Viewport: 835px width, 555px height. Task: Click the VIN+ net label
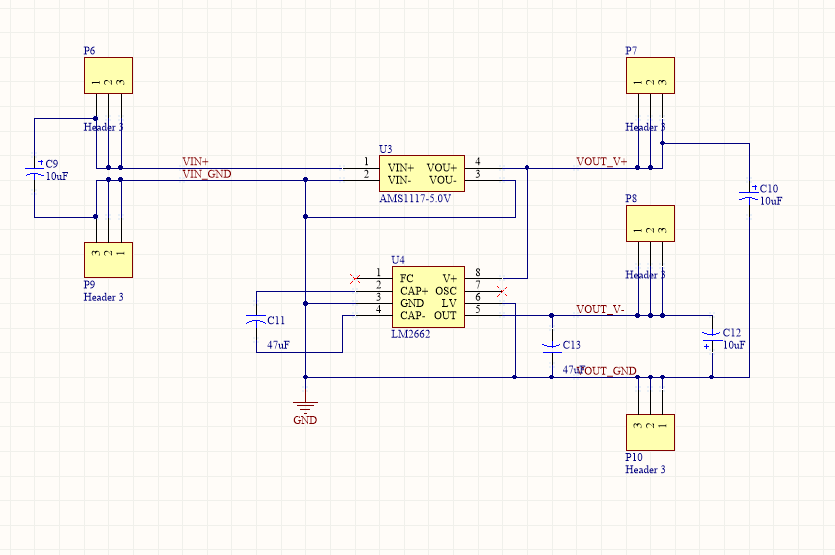tap(195, 161)
